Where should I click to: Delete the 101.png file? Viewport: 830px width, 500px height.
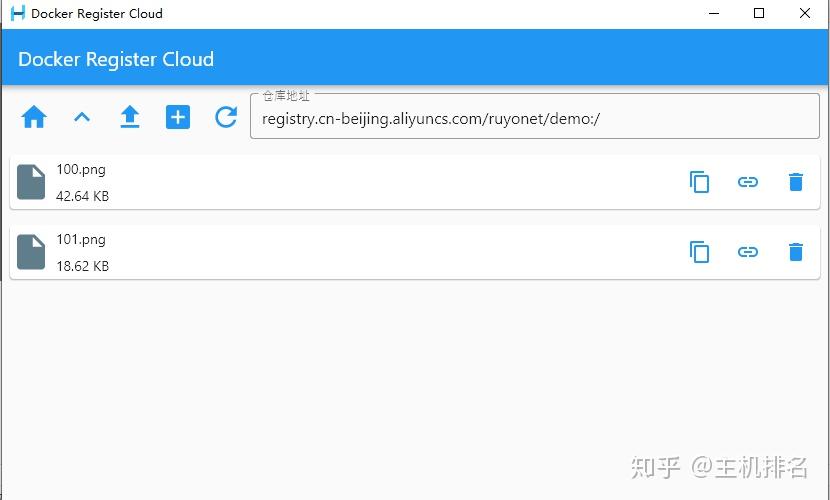point(796,252)
